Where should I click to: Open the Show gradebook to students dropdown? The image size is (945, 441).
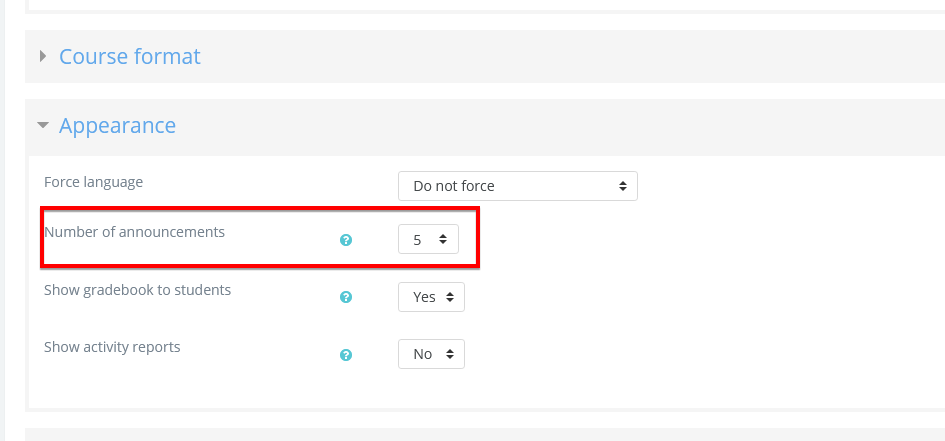431,297
